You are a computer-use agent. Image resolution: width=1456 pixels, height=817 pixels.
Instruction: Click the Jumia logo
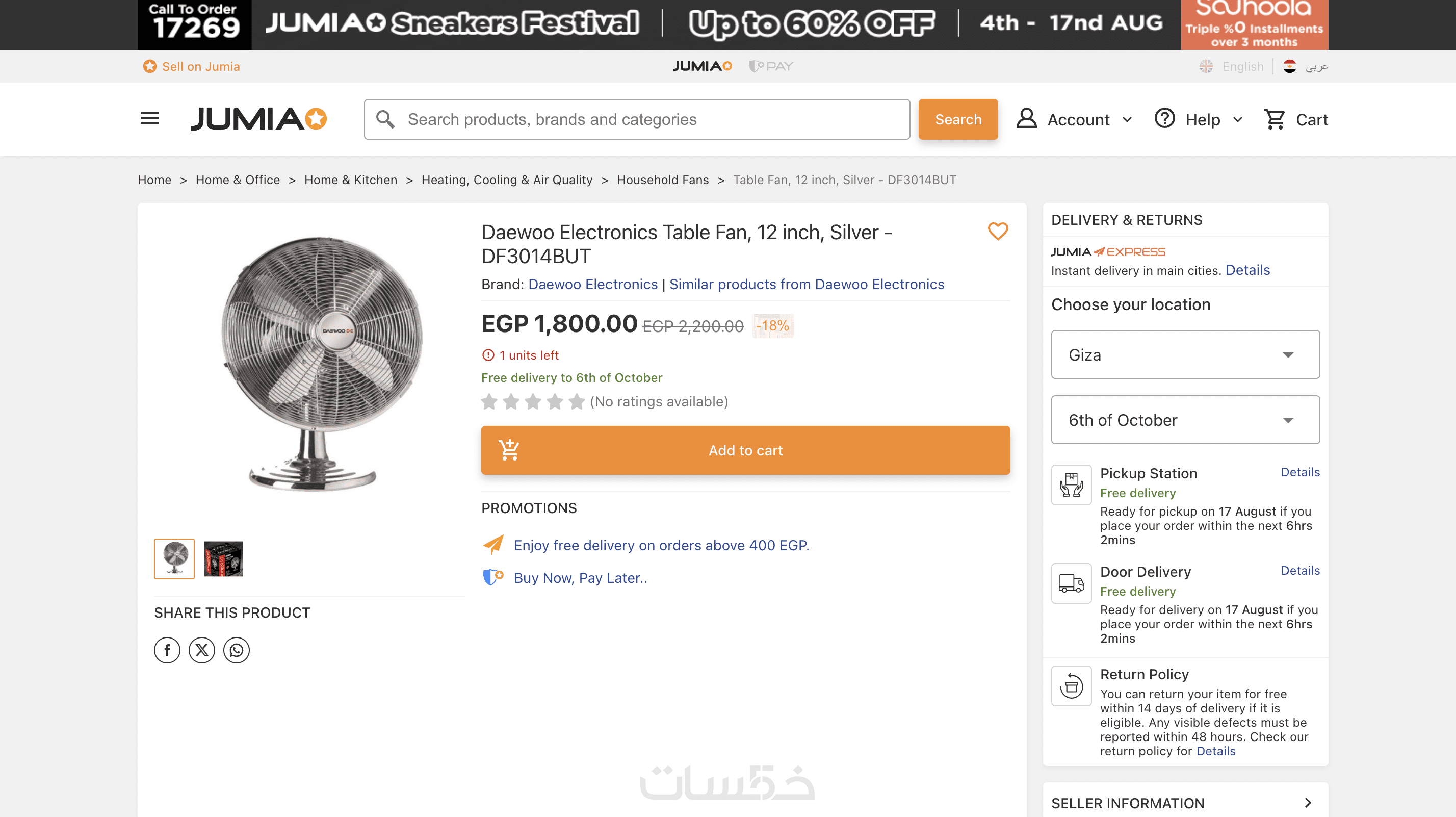pos(258,119)
